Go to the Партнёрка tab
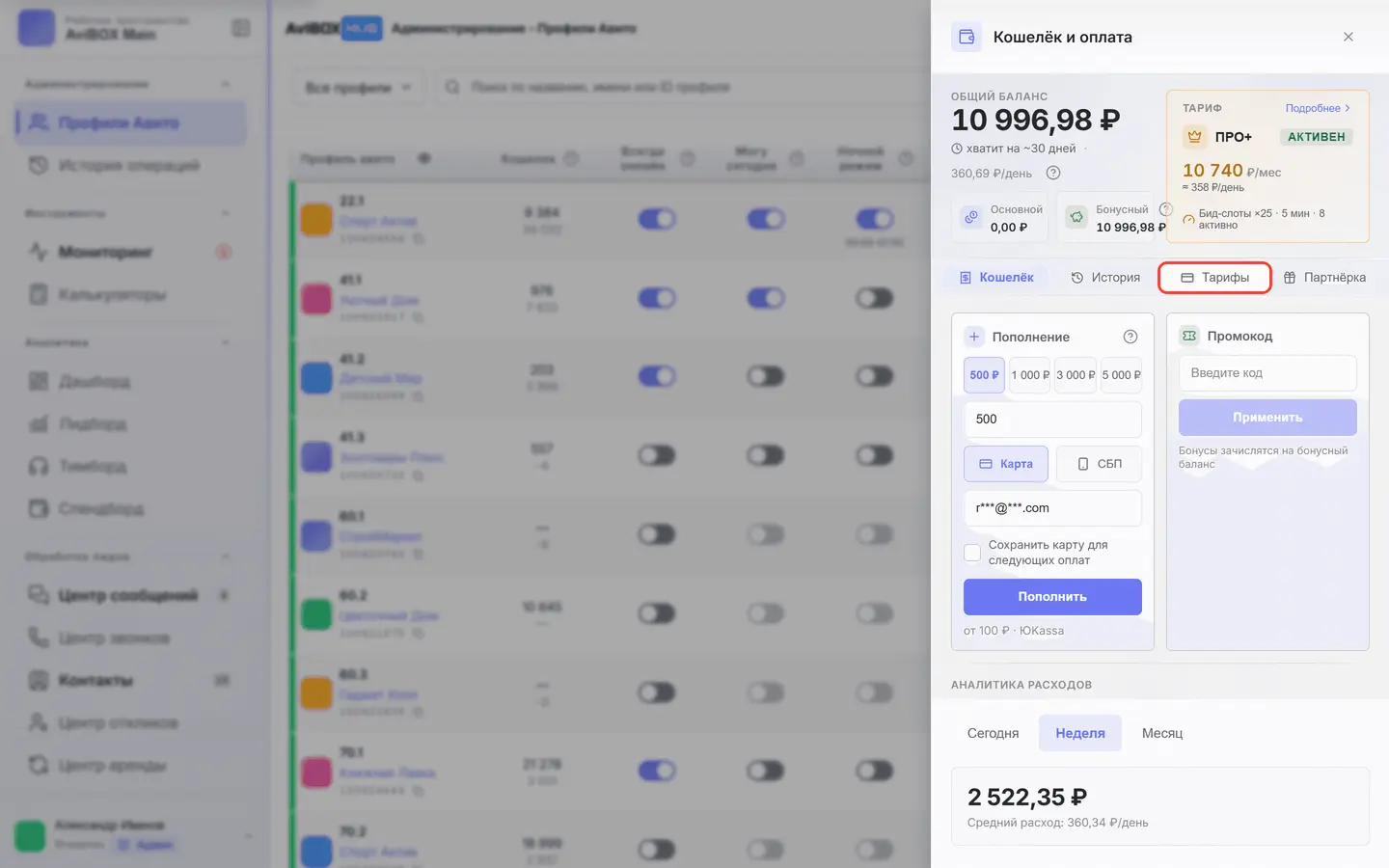The image size is (1389, 868). point(1324,278)
